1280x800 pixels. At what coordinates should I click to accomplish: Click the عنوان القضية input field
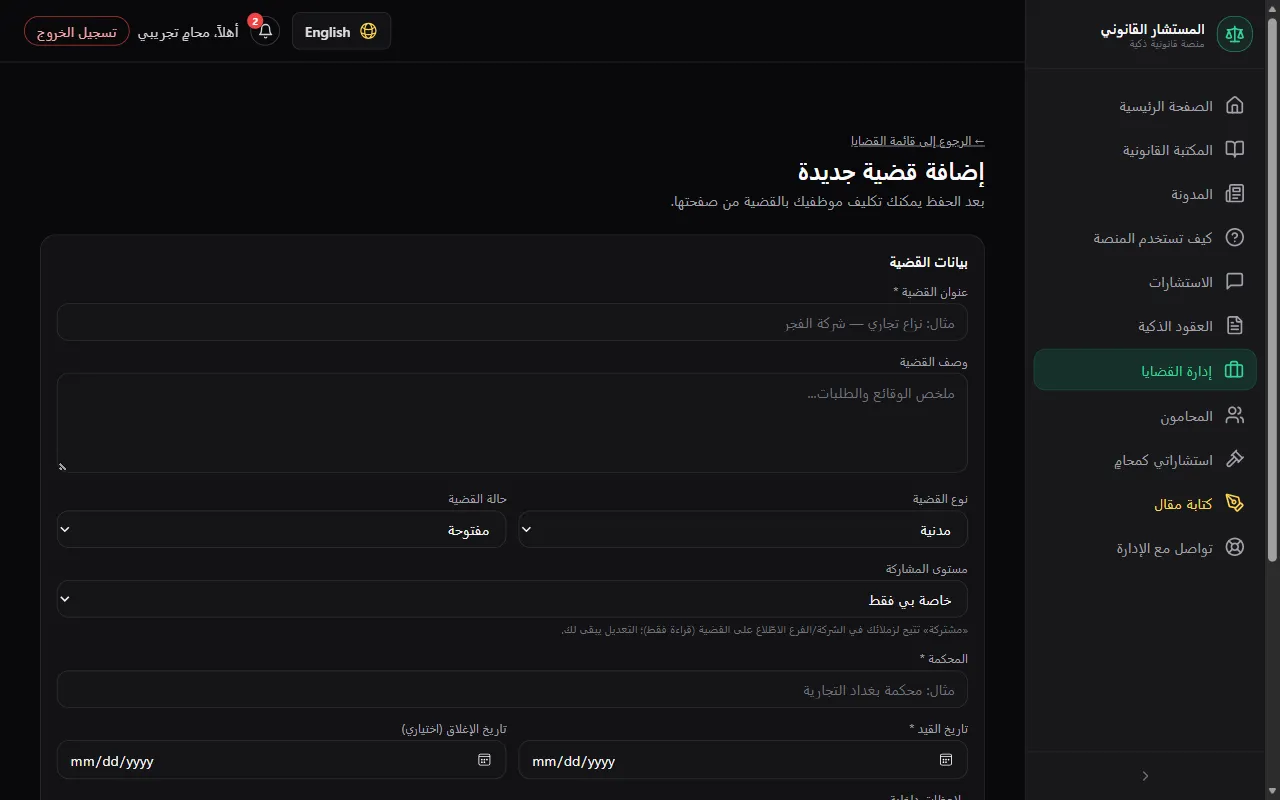pyautogui.click(x=512, y=322)
